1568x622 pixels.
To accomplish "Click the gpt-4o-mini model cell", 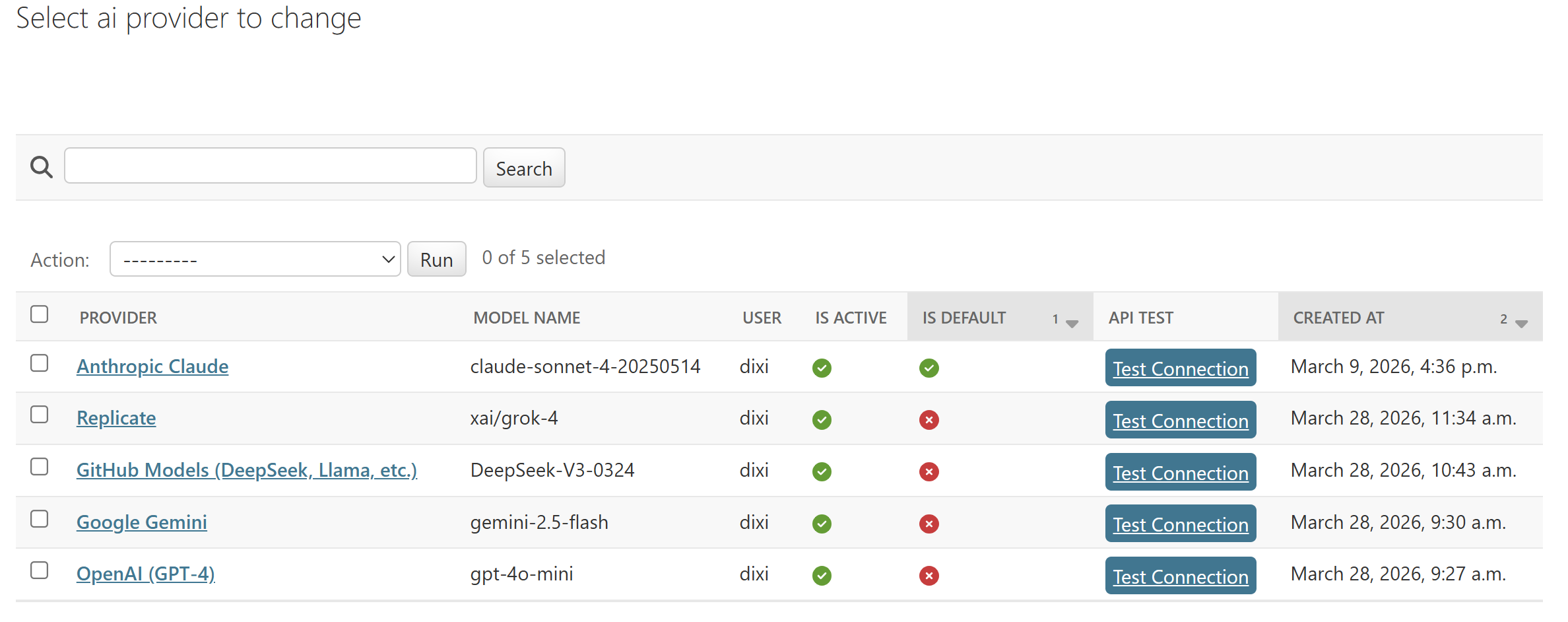I will click(x=521, y=574).
